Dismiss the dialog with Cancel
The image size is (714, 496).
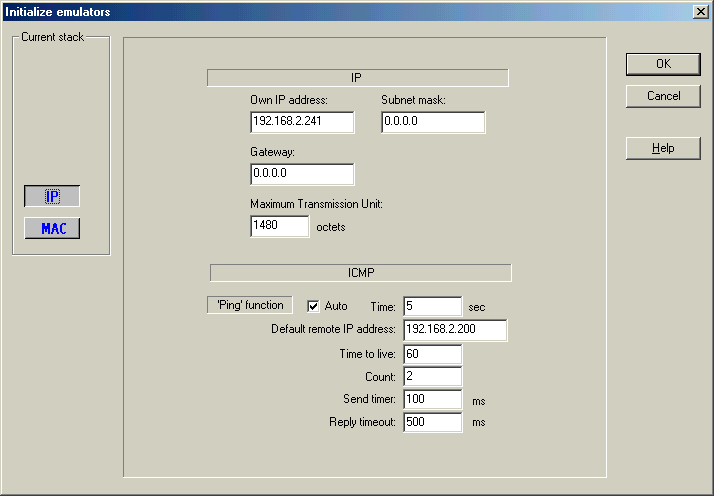pyautogui.click(x=663, y=96)
